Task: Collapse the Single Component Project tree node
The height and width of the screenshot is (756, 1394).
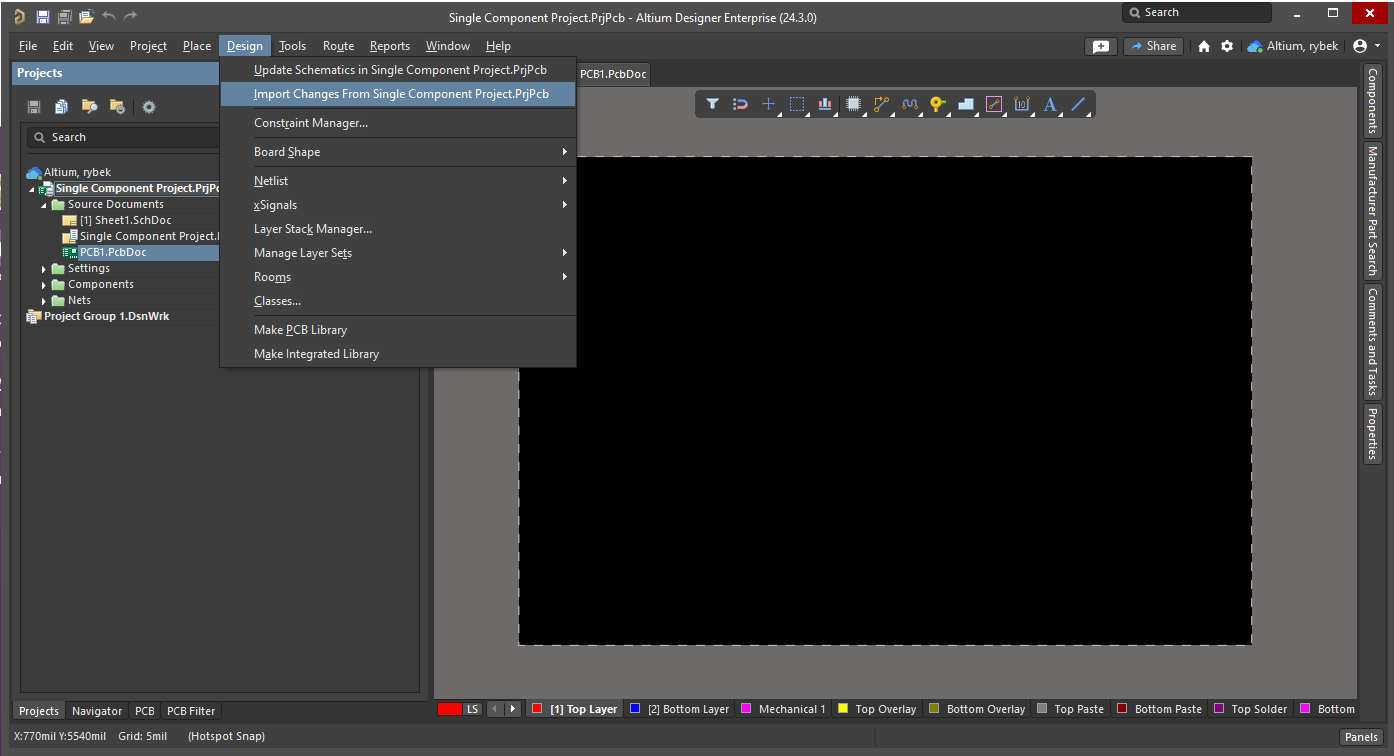Action: 31,189
